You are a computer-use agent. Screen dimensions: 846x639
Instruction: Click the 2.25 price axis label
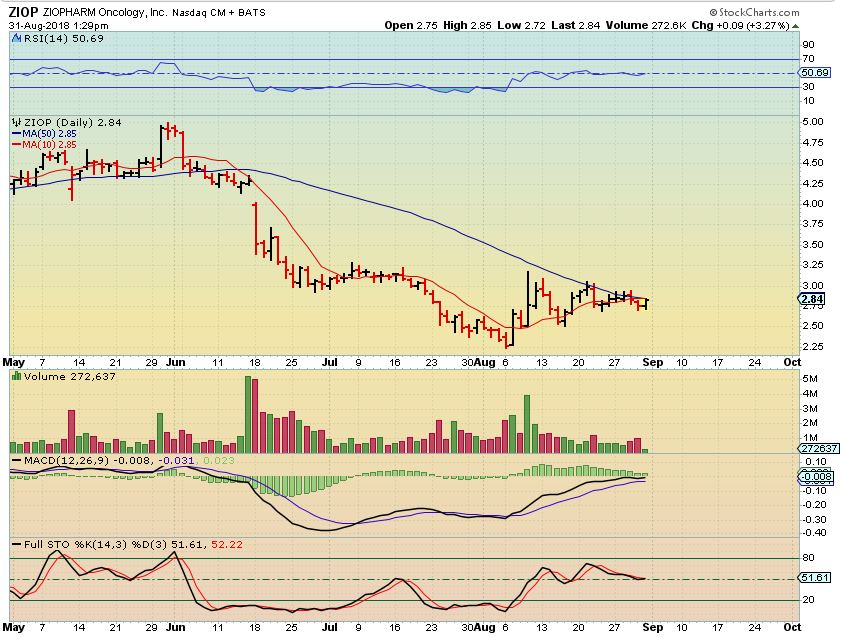coord(813,346)
